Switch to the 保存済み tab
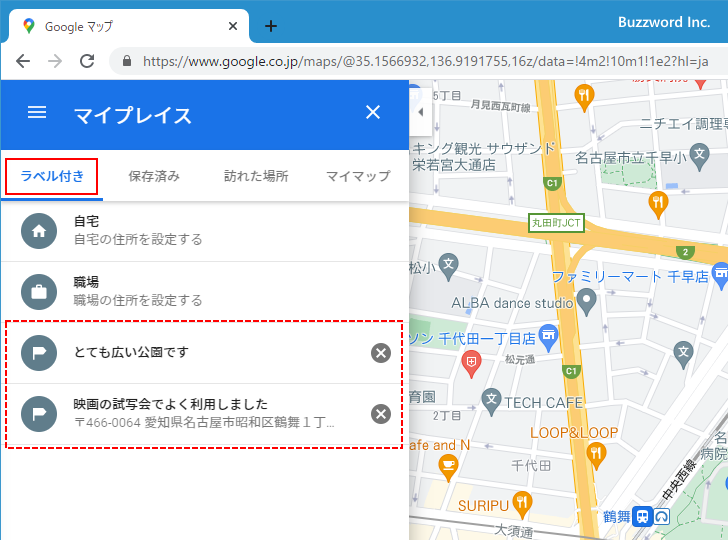The width and height of the screenshot is (728, 540). pyautogui.click(x=154, y=176)
